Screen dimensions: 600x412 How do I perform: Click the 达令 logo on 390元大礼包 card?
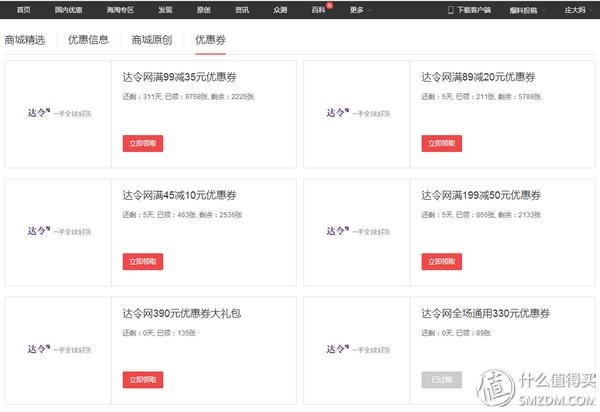click(x=59, y=349)
